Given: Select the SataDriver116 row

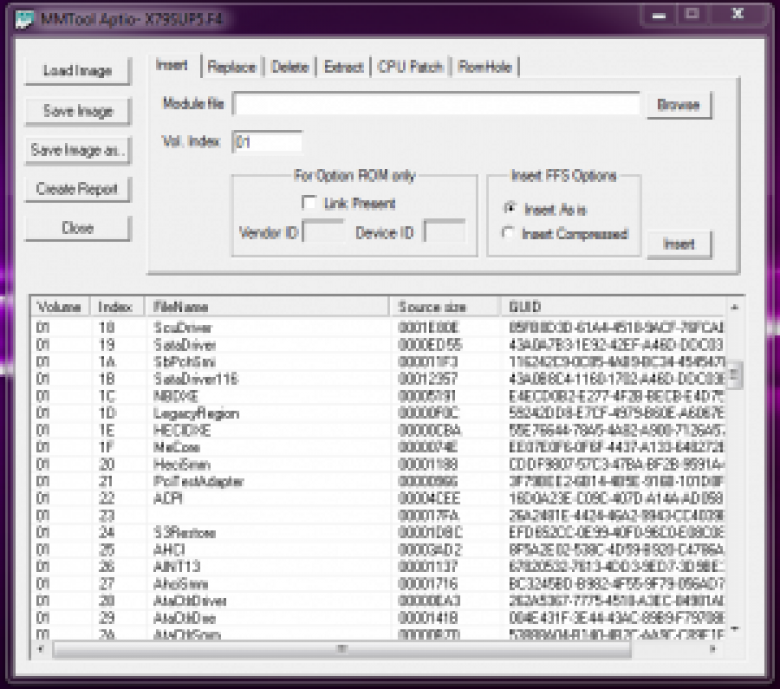Looking at the screenshot, I should click(378, 379).
